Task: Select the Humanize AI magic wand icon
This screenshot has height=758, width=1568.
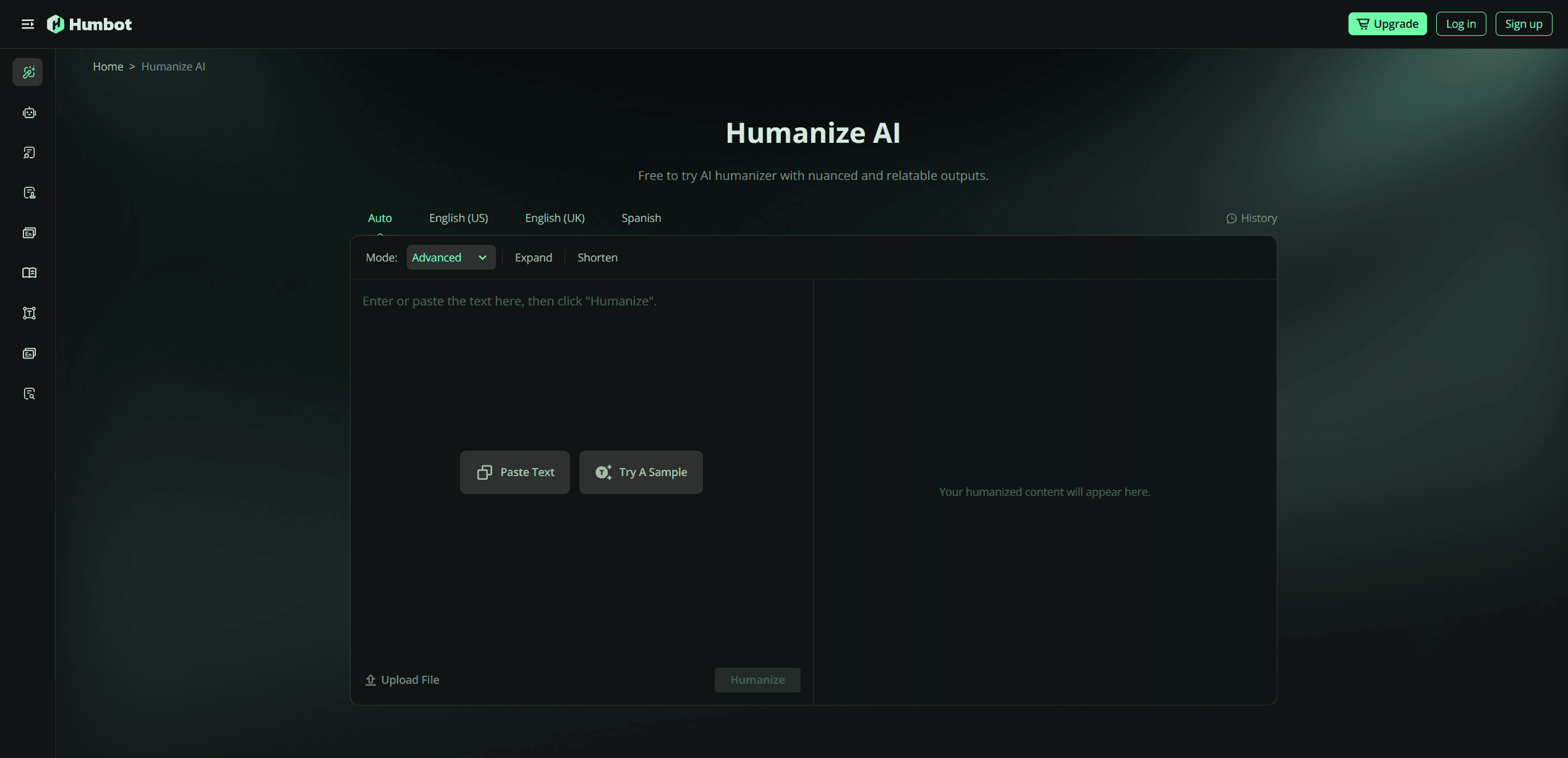Action: tap(28, 72)
